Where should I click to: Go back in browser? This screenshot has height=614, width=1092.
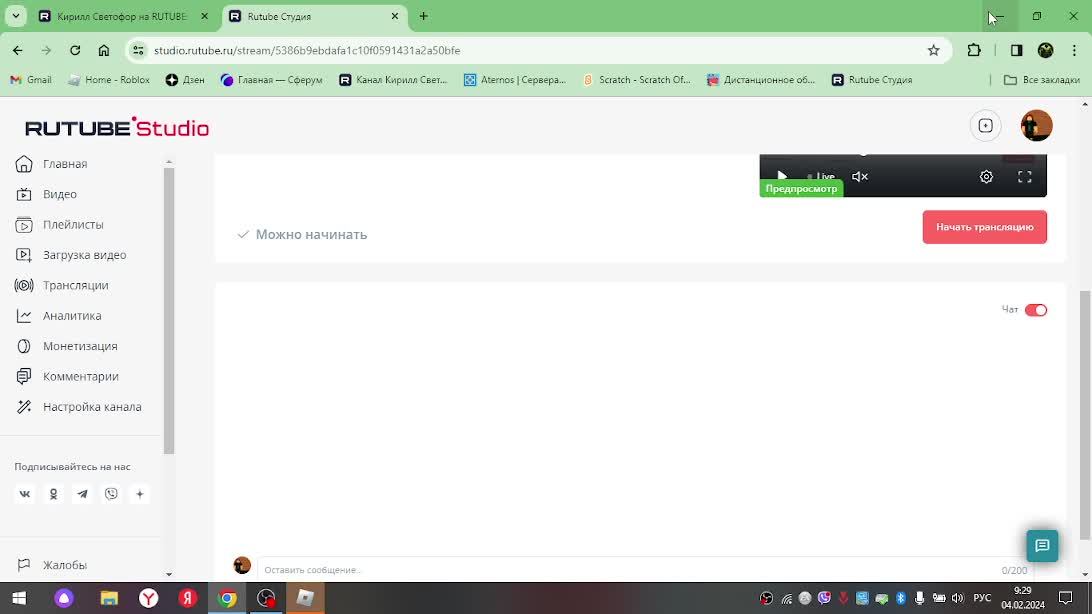point(17,50)
